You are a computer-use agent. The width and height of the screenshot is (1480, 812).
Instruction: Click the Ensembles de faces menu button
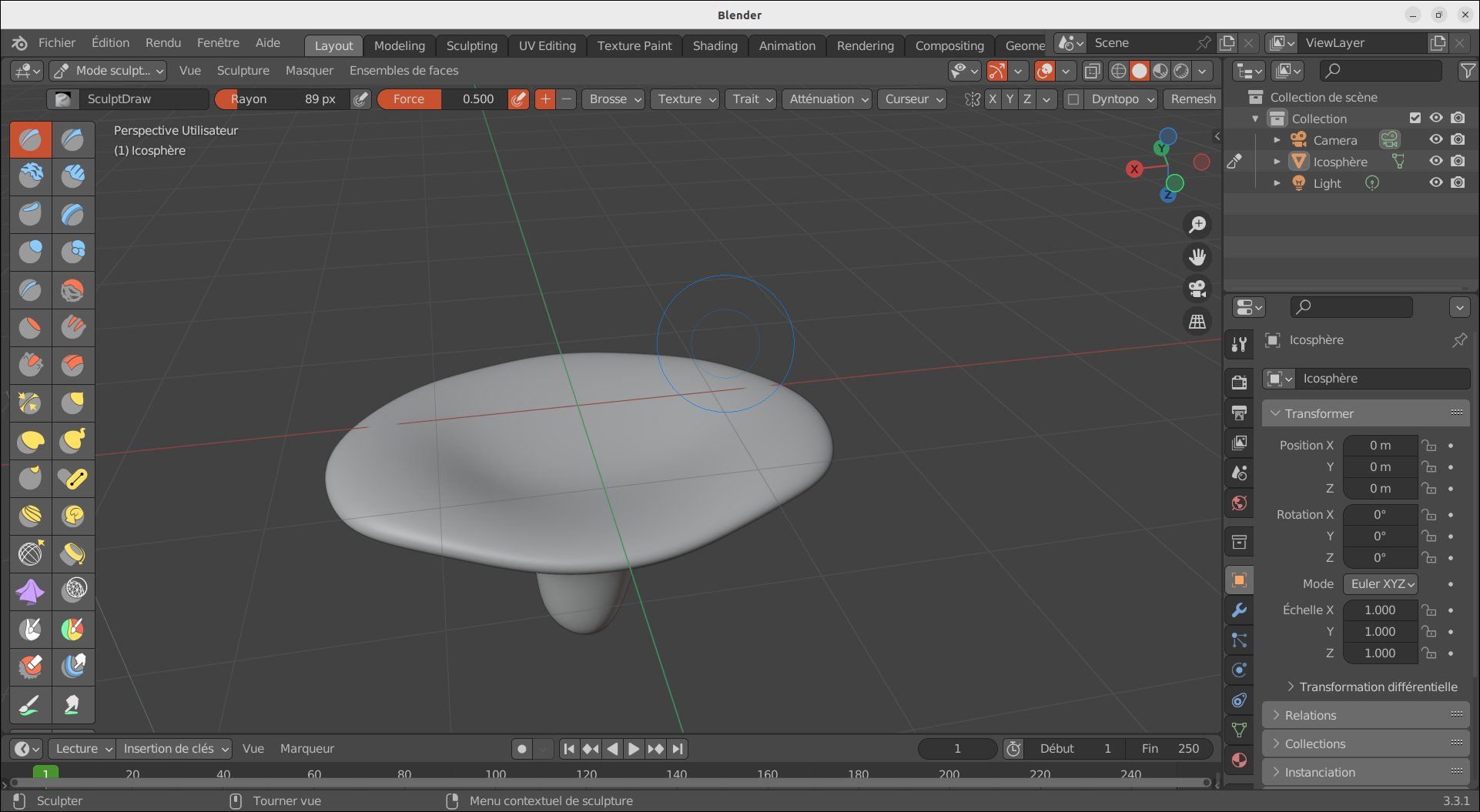click(x=403, y=71)
